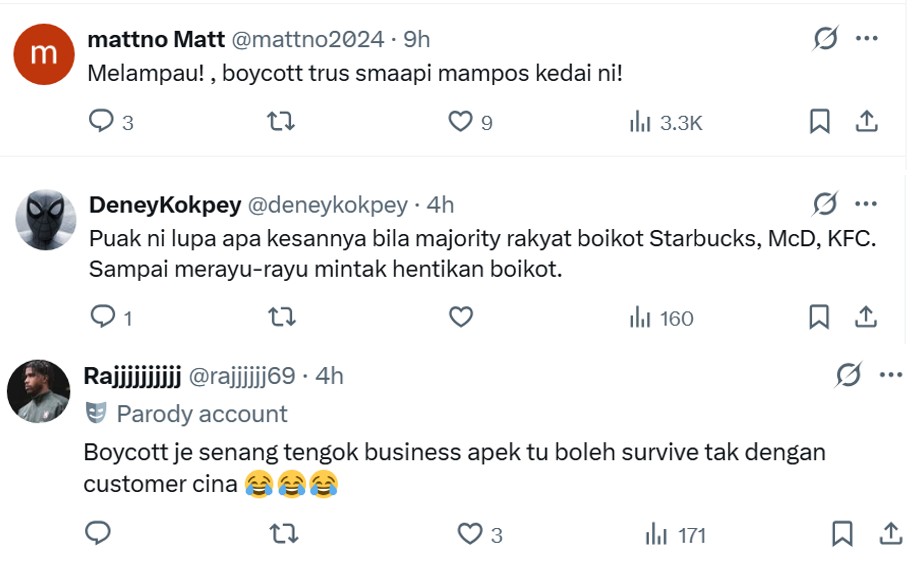The image size is (916, 568).
Task: Open DeneyKokpey's profile picture
Action: (x=45, y=220)
